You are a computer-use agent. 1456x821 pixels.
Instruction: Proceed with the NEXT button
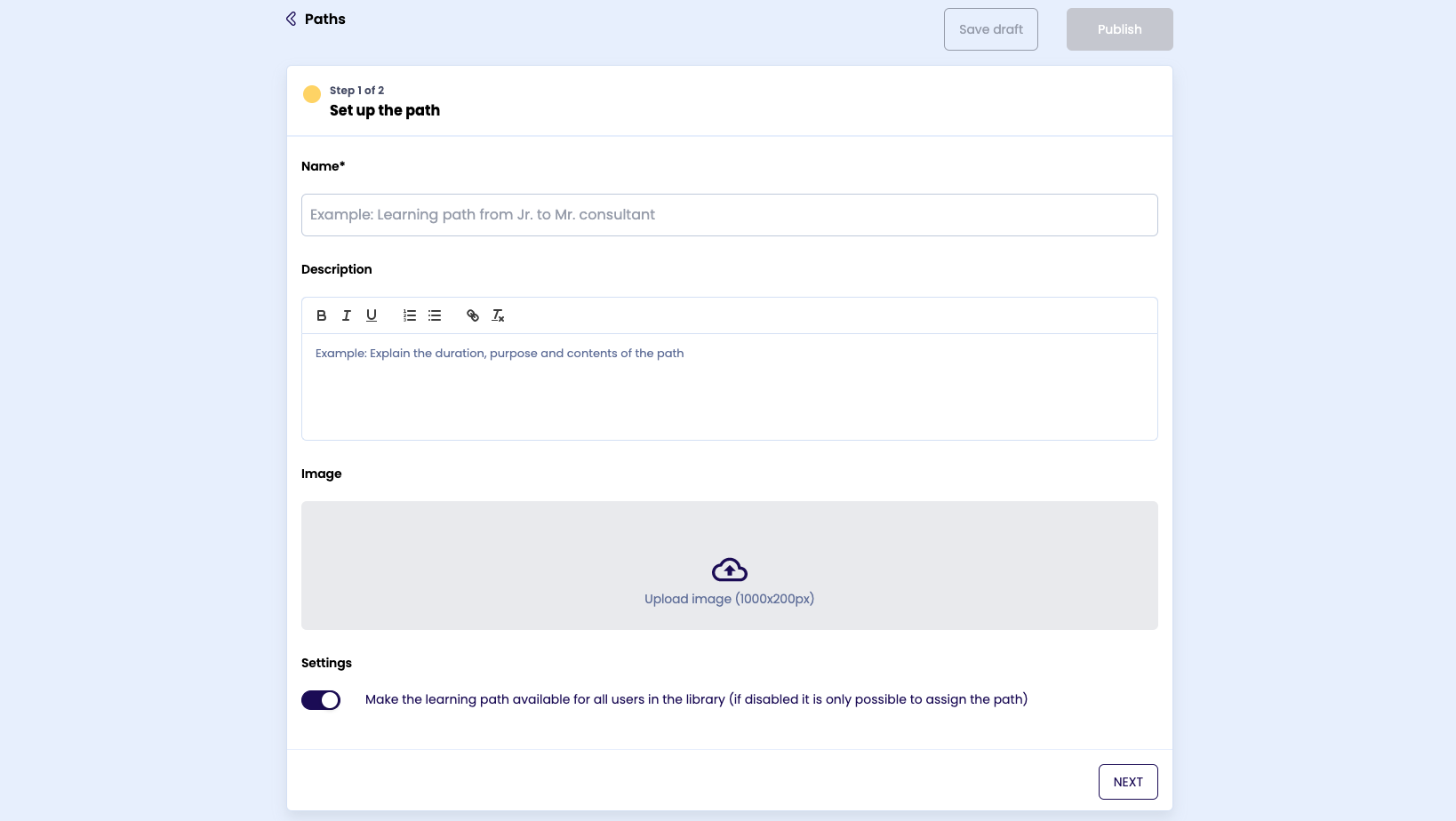coord(1127,782)
